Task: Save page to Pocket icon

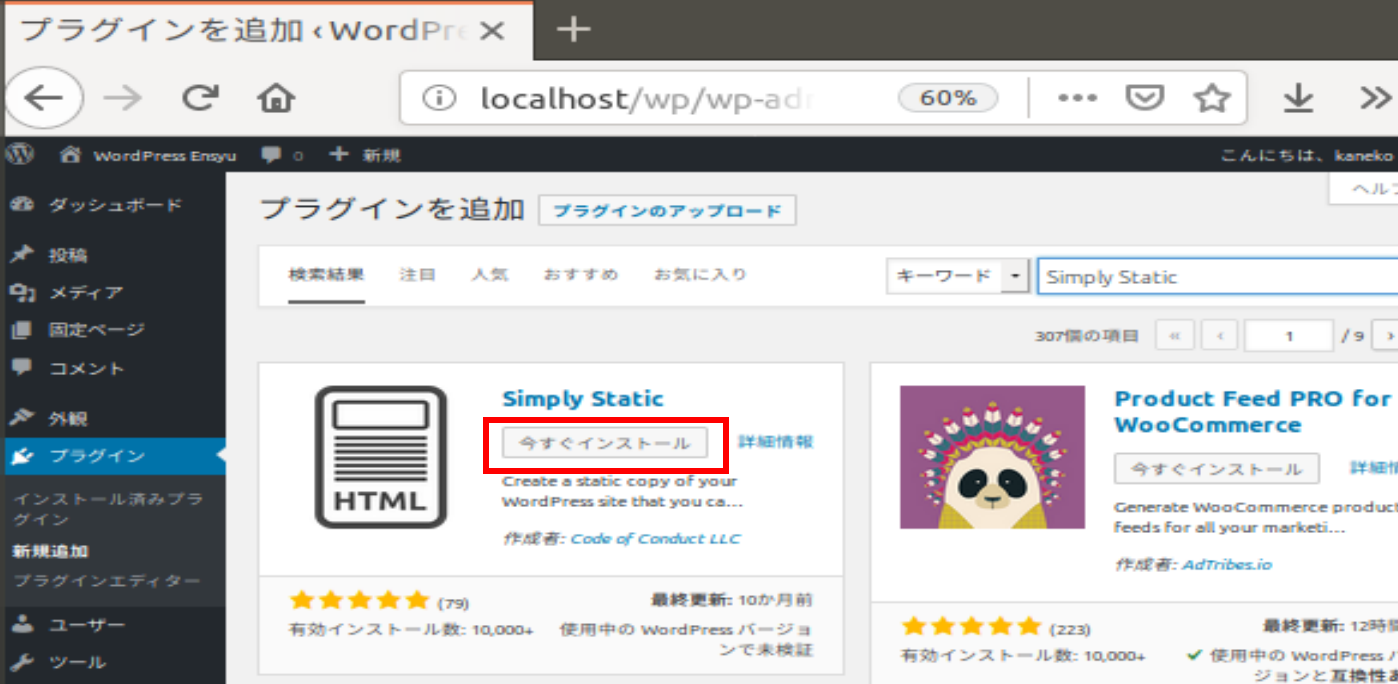Action: point(1144,98)
